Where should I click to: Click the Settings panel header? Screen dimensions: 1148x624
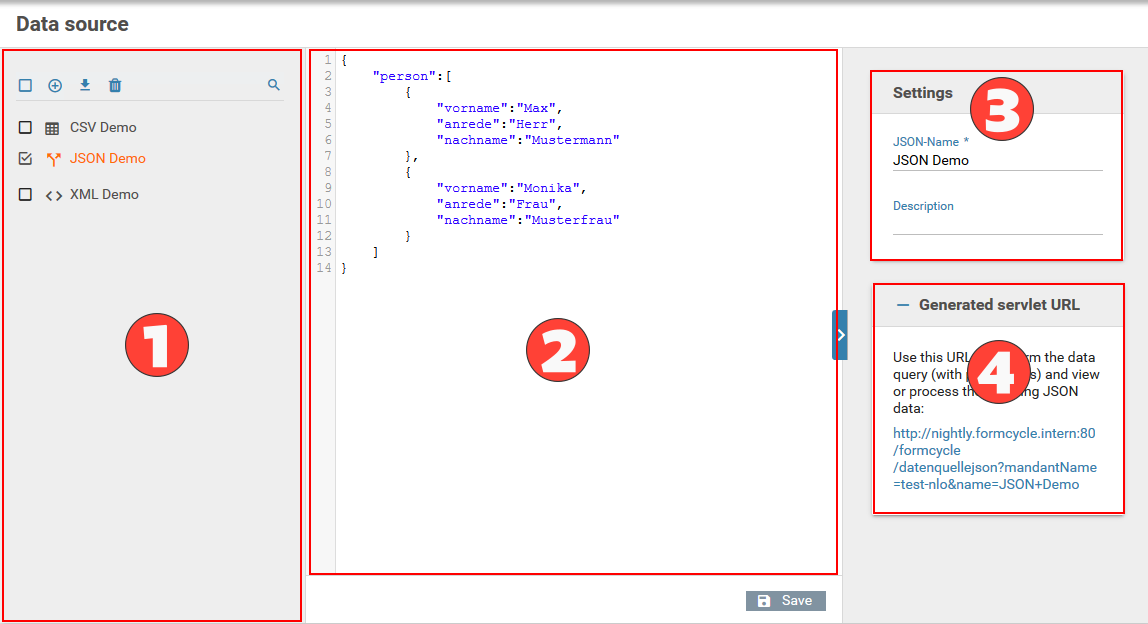(x=922, y=93)
